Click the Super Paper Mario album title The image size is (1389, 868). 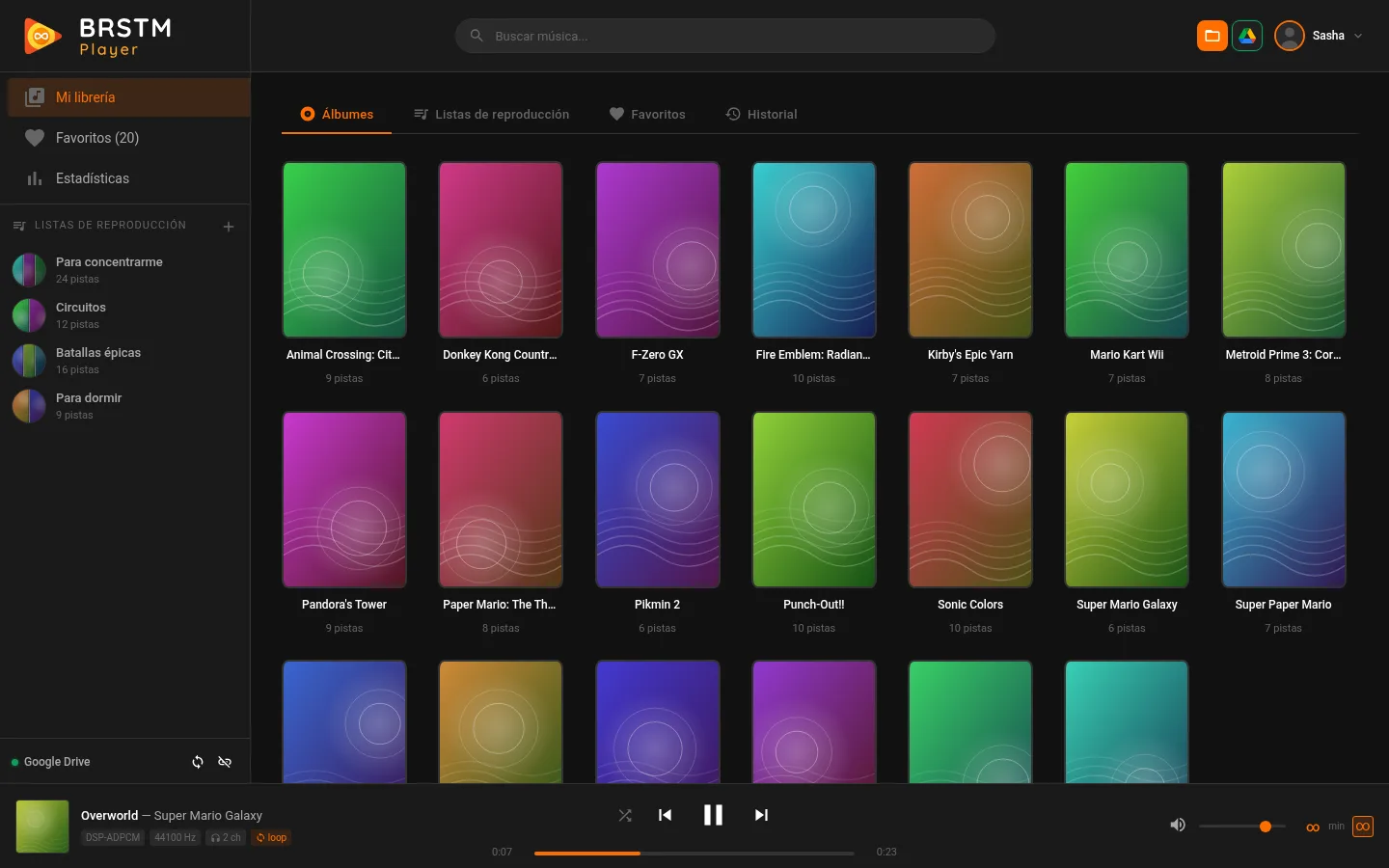(x=1283, y=605)
